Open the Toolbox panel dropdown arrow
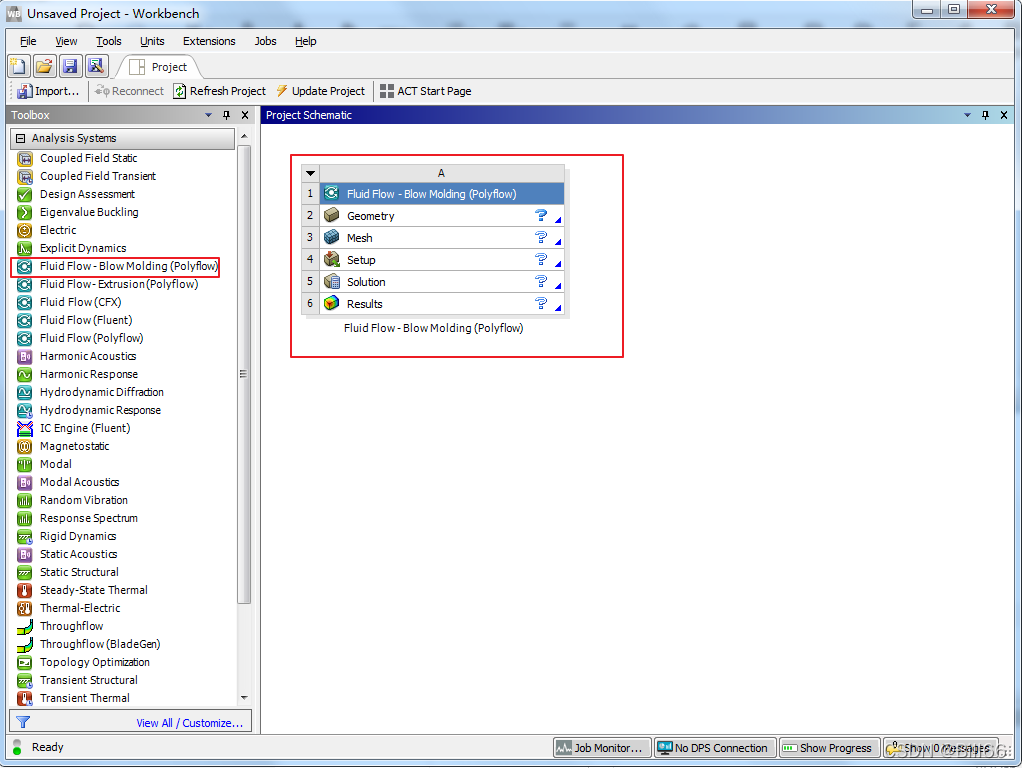Screen dimensions: 1022x768 [209, 115]
